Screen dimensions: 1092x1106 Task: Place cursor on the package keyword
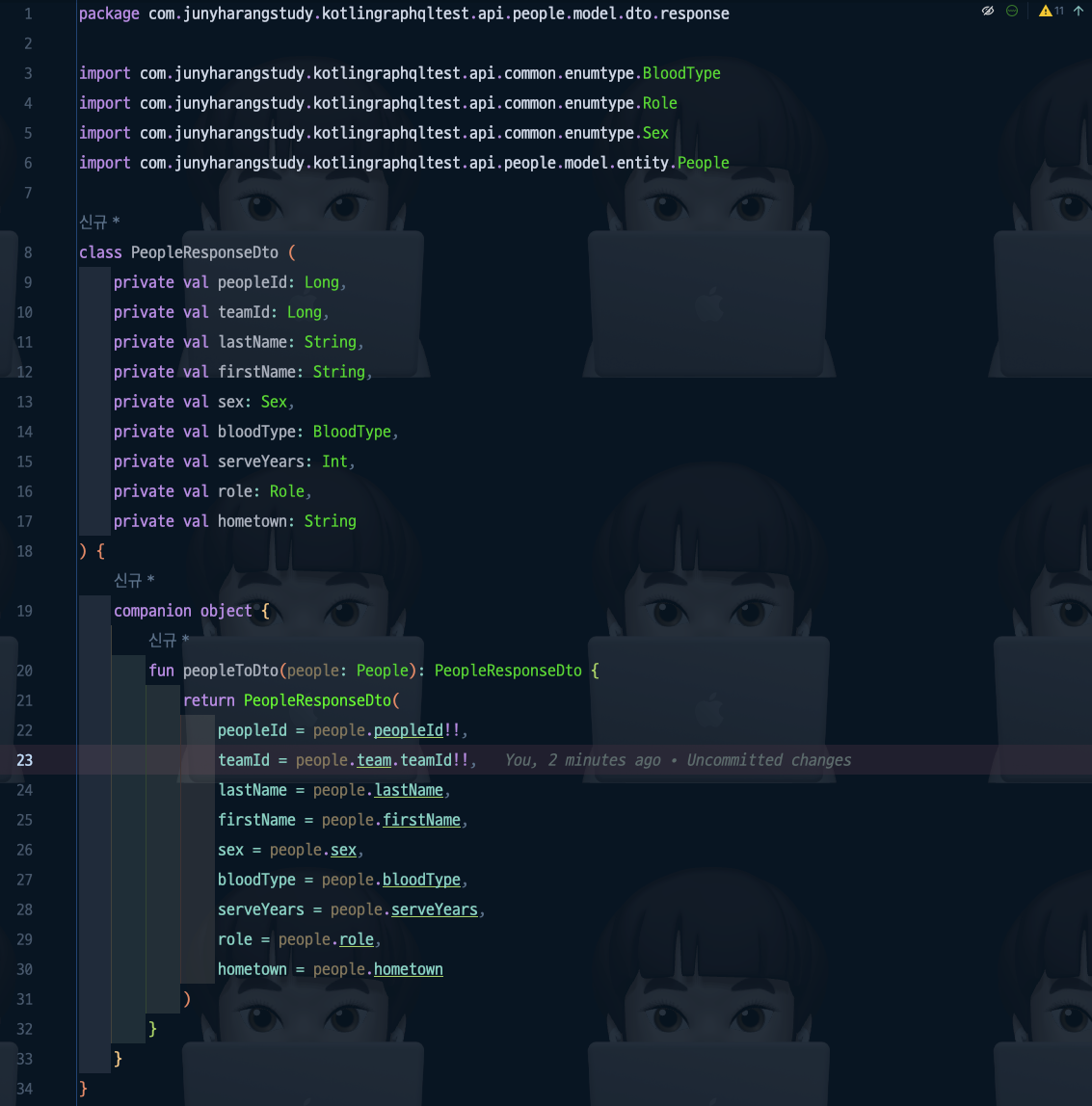(x=109, y=13)
